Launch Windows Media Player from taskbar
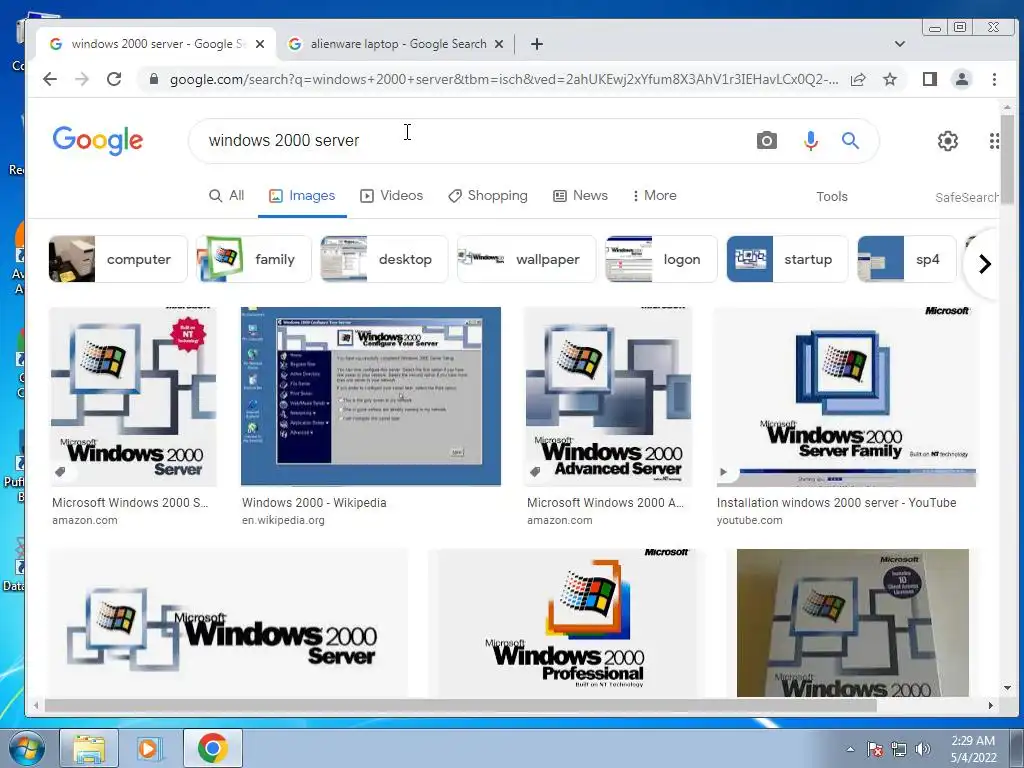1024x768 pixels. 150,748
